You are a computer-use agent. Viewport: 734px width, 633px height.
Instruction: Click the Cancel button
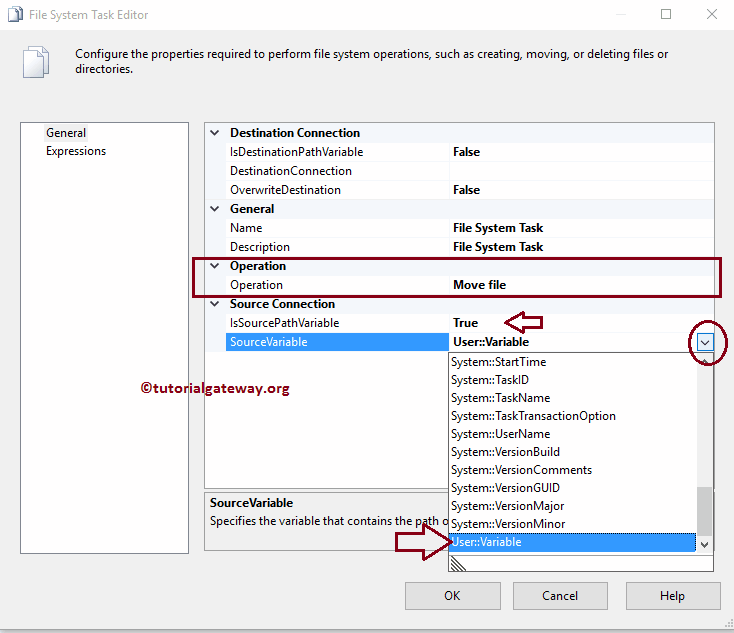pos(560,596)
